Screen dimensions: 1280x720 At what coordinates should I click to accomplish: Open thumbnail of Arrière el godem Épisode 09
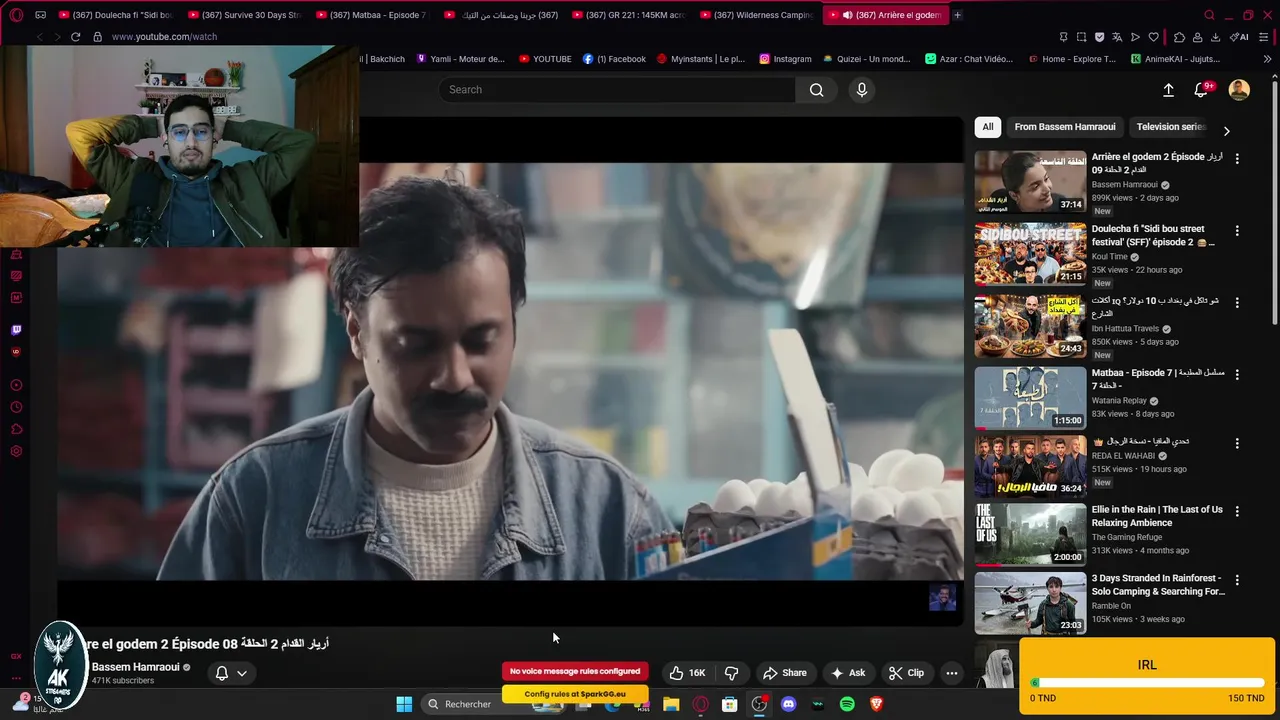(1030, 182)
